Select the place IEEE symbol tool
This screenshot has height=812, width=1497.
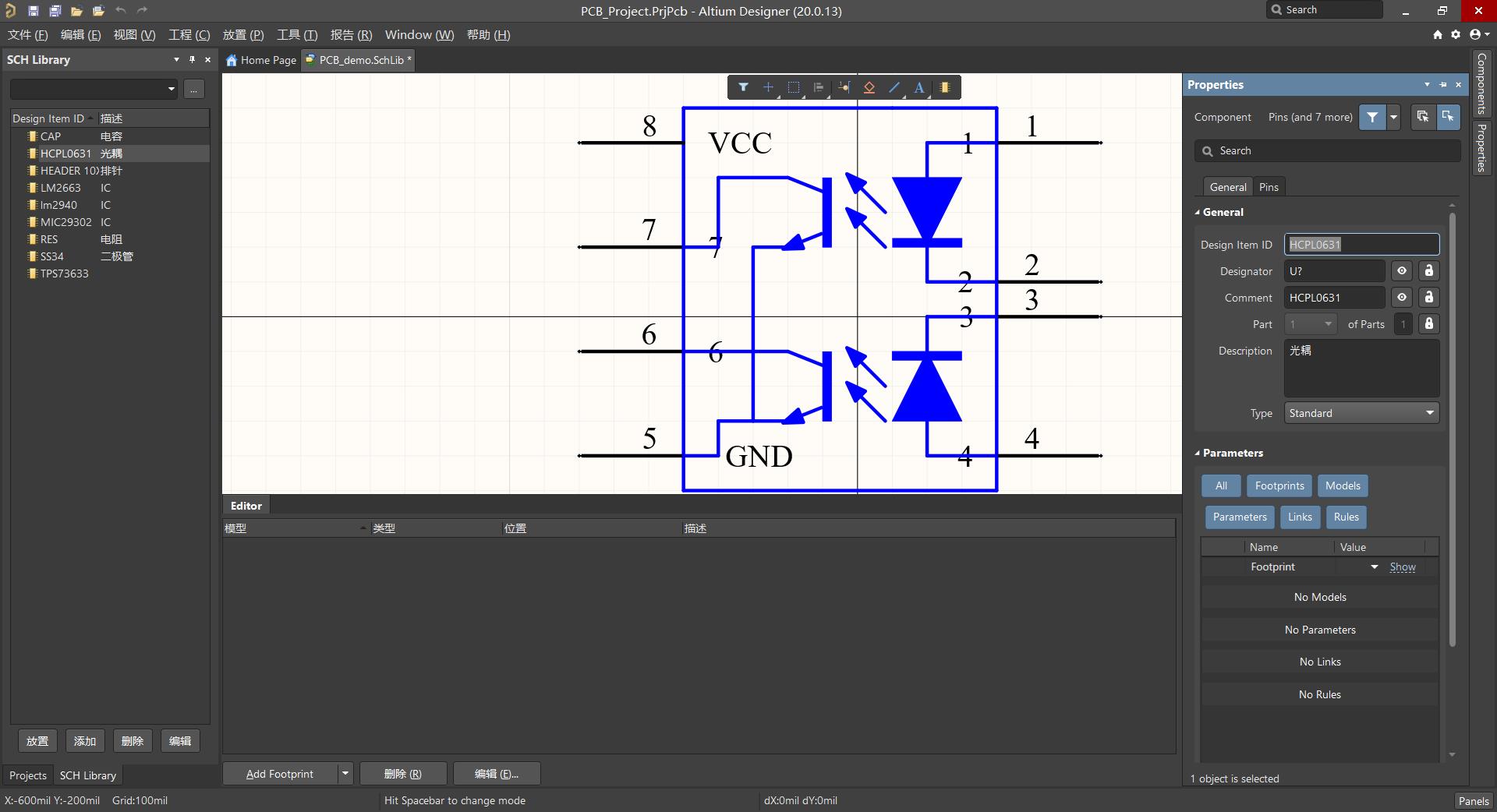point(869,87)
